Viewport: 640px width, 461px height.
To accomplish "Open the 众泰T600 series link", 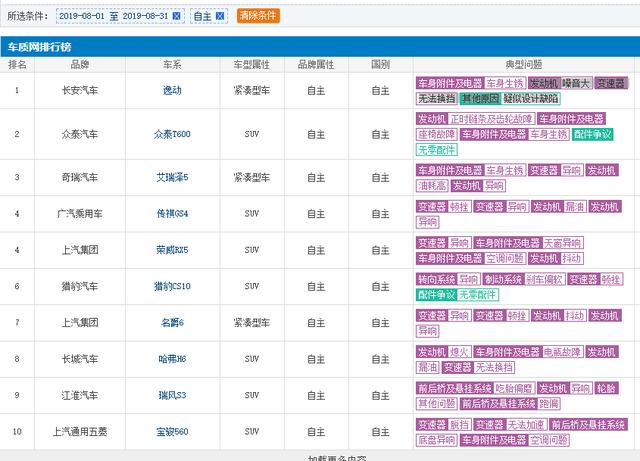I will pos(172,134).
